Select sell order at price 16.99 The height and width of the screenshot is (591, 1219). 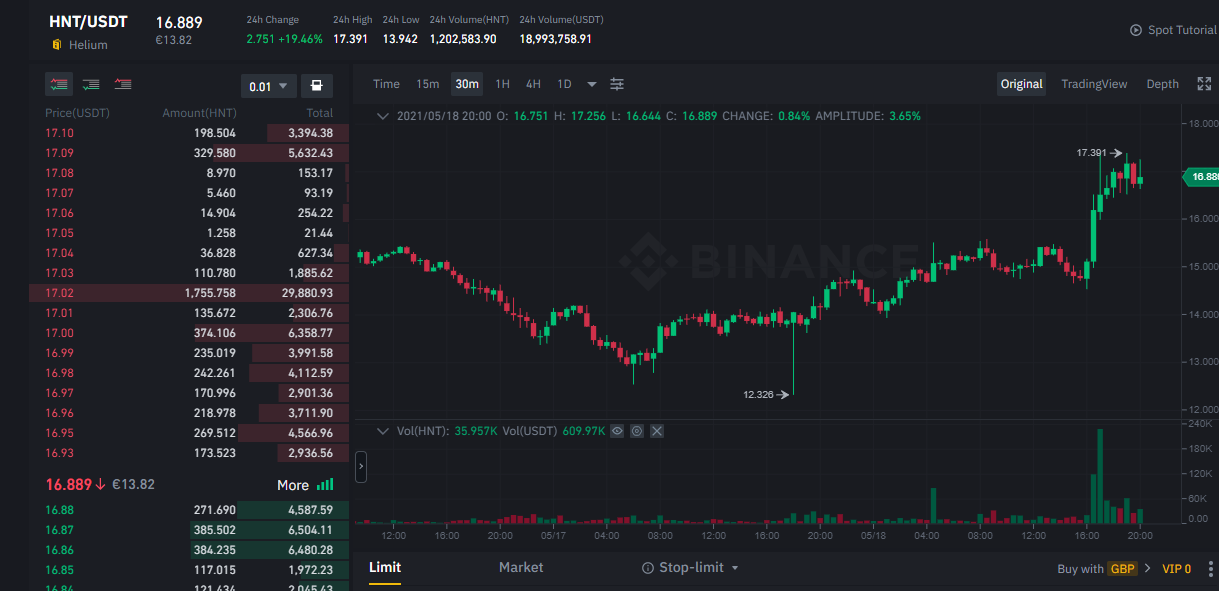(189, 353)
